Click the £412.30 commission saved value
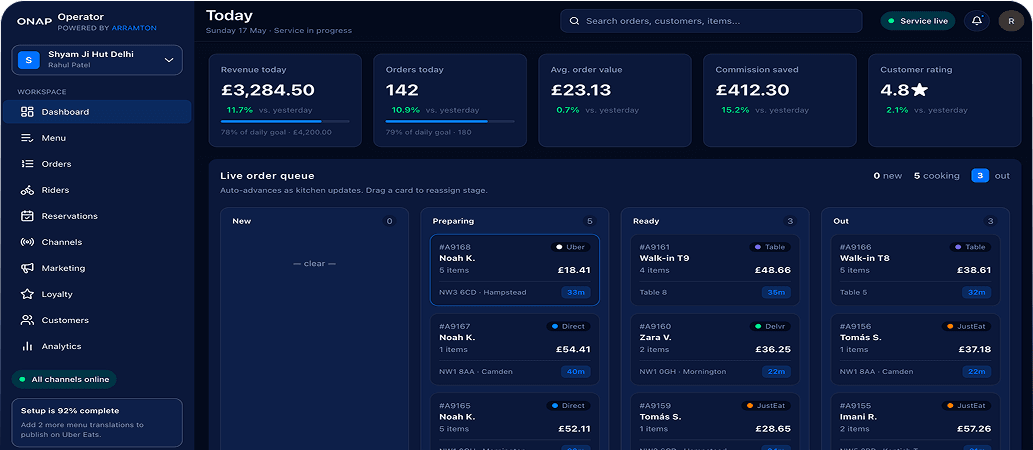This screenshot has width=1033, height=450. point(752,90)
